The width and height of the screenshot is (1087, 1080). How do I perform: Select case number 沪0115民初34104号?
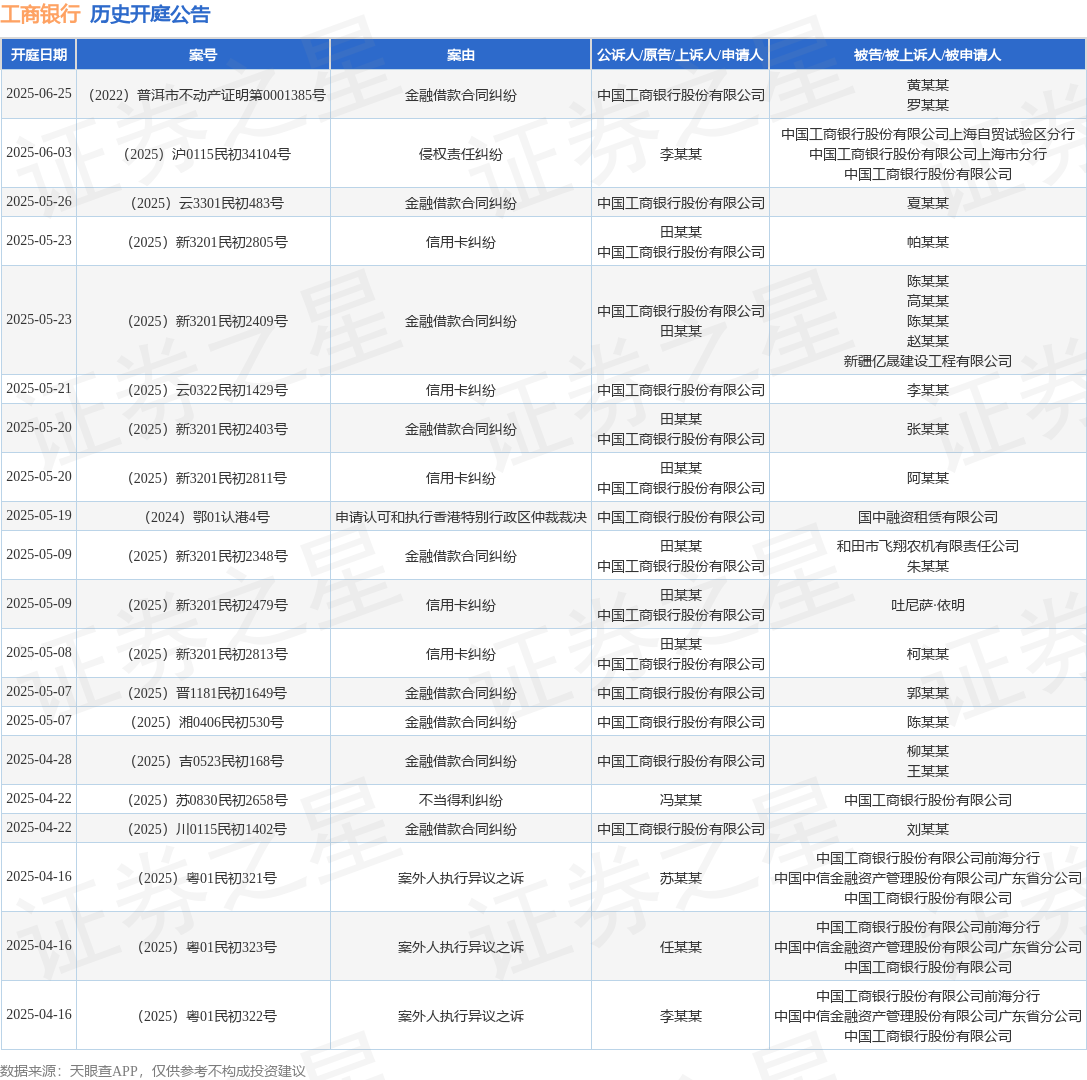tap(207, 154)
